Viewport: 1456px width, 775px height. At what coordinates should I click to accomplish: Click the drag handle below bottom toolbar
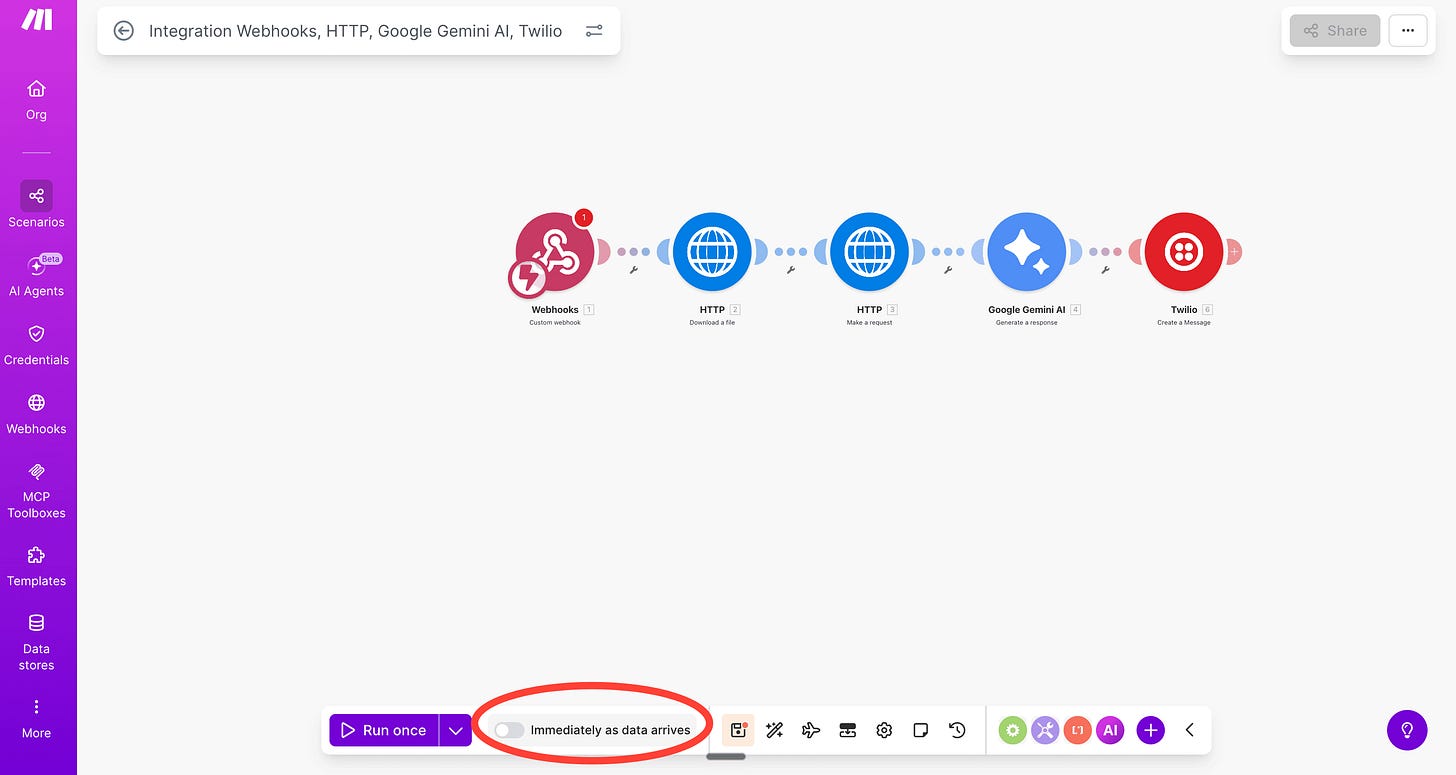(x=726, y=756)
